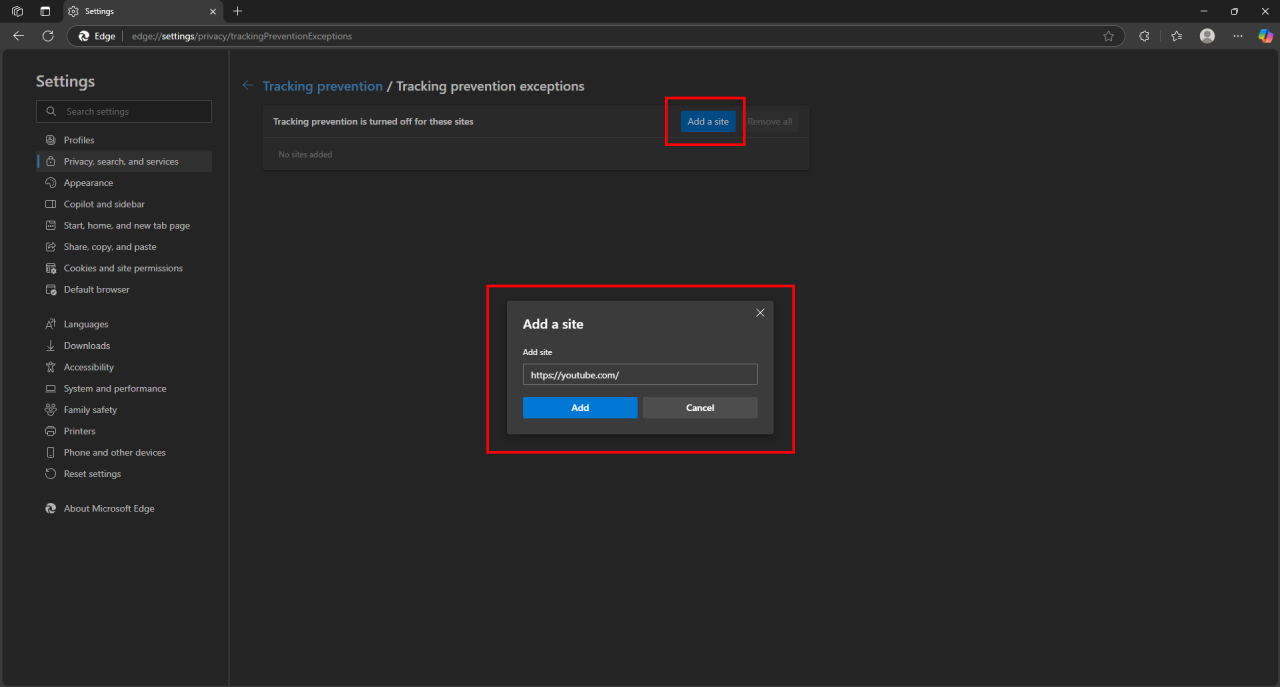
Task: Click the favorites star in address bar
Action: click(1108, 36)
